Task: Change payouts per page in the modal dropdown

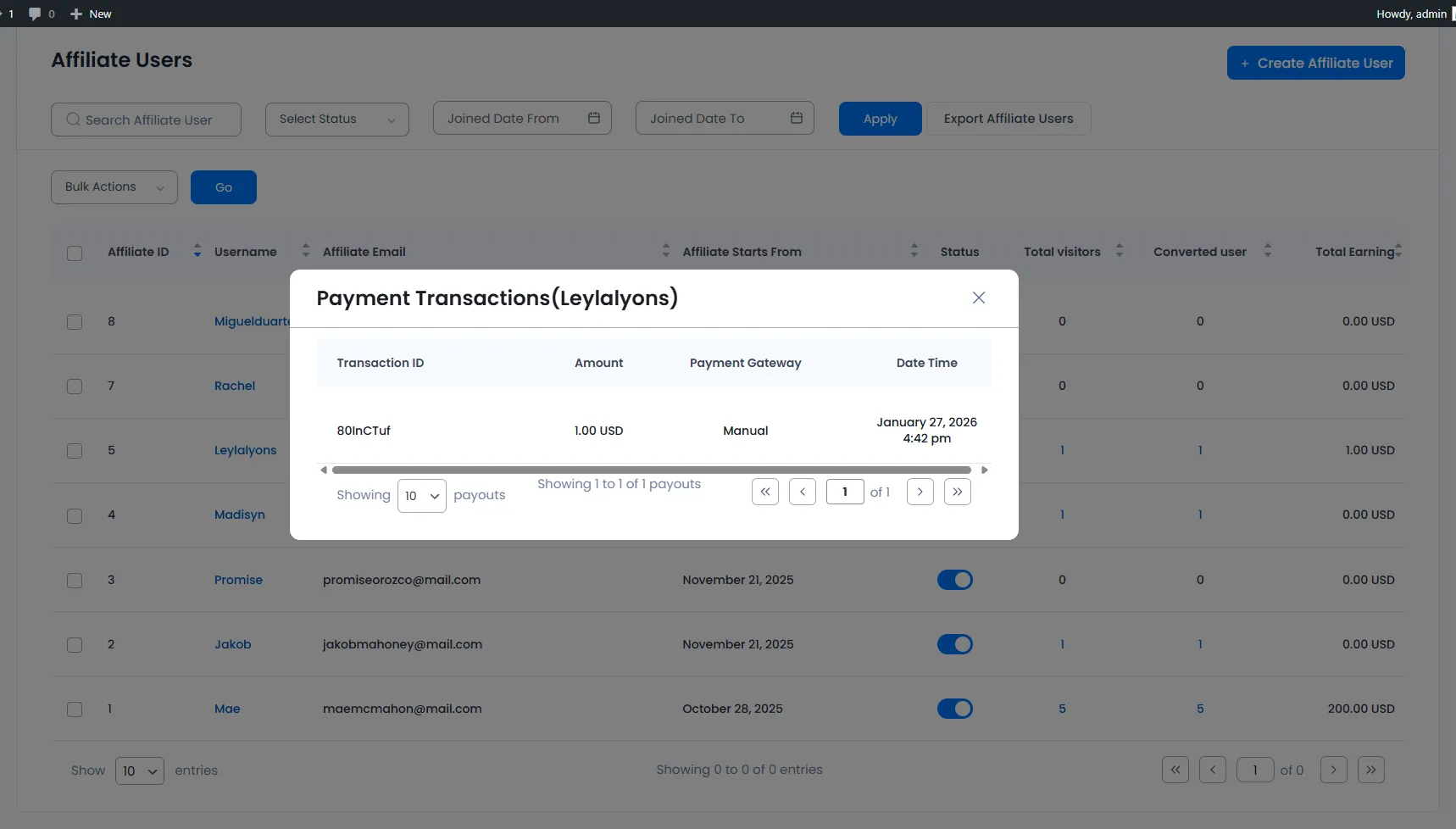Action: pos(420,495)
